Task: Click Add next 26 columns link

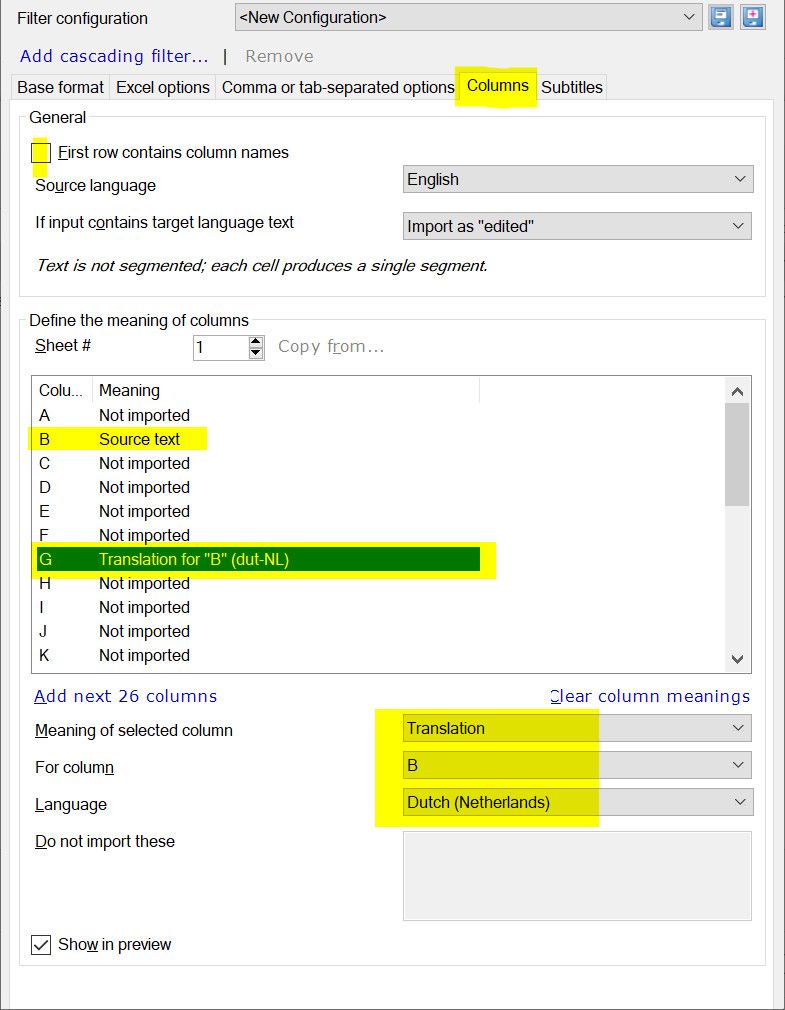Action: 126,696
